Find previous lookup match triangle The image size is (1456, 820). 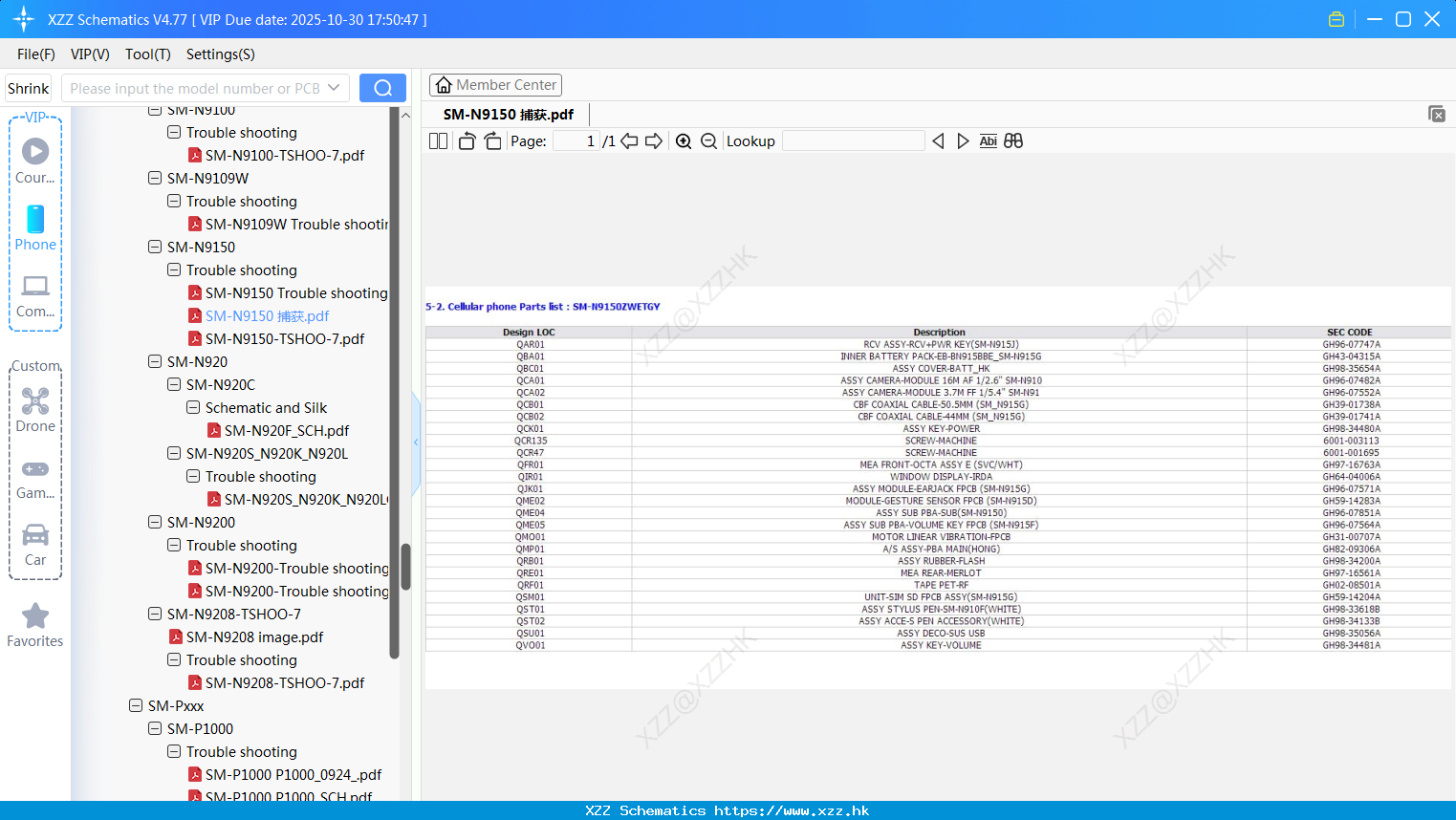[x=938, y=140]
